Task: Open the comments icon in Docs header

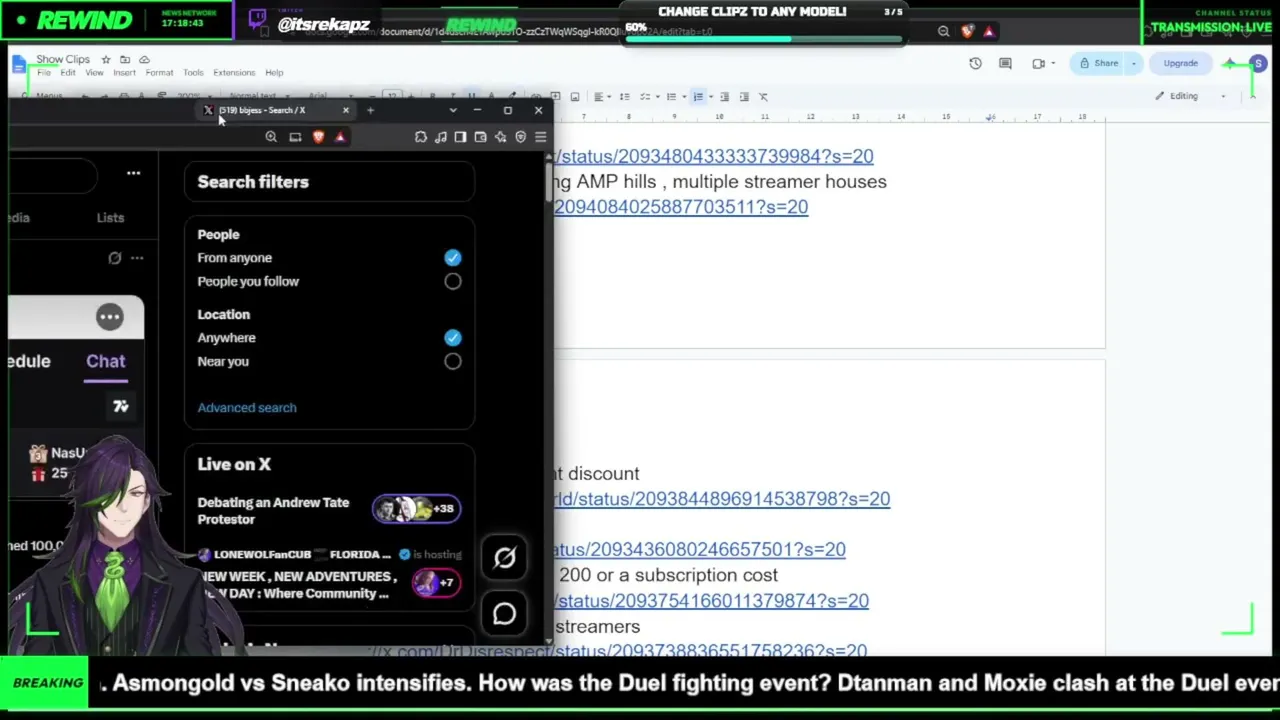Action: (x=1005, y=63)
